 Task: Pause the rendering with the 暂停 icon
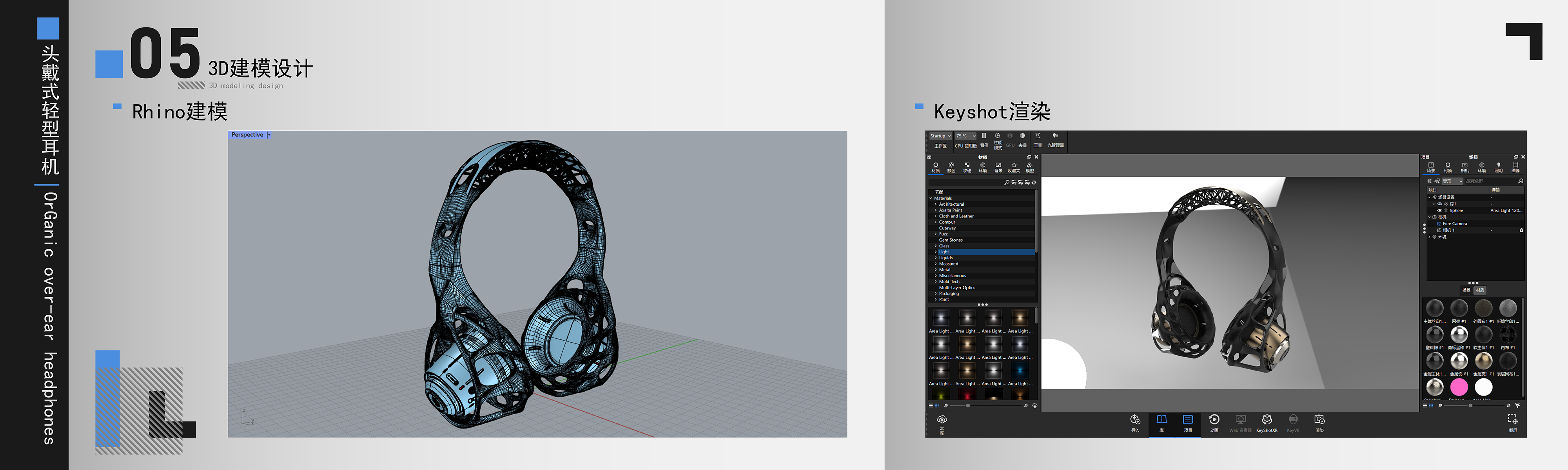pyautogui.click(x=984, y=136)
